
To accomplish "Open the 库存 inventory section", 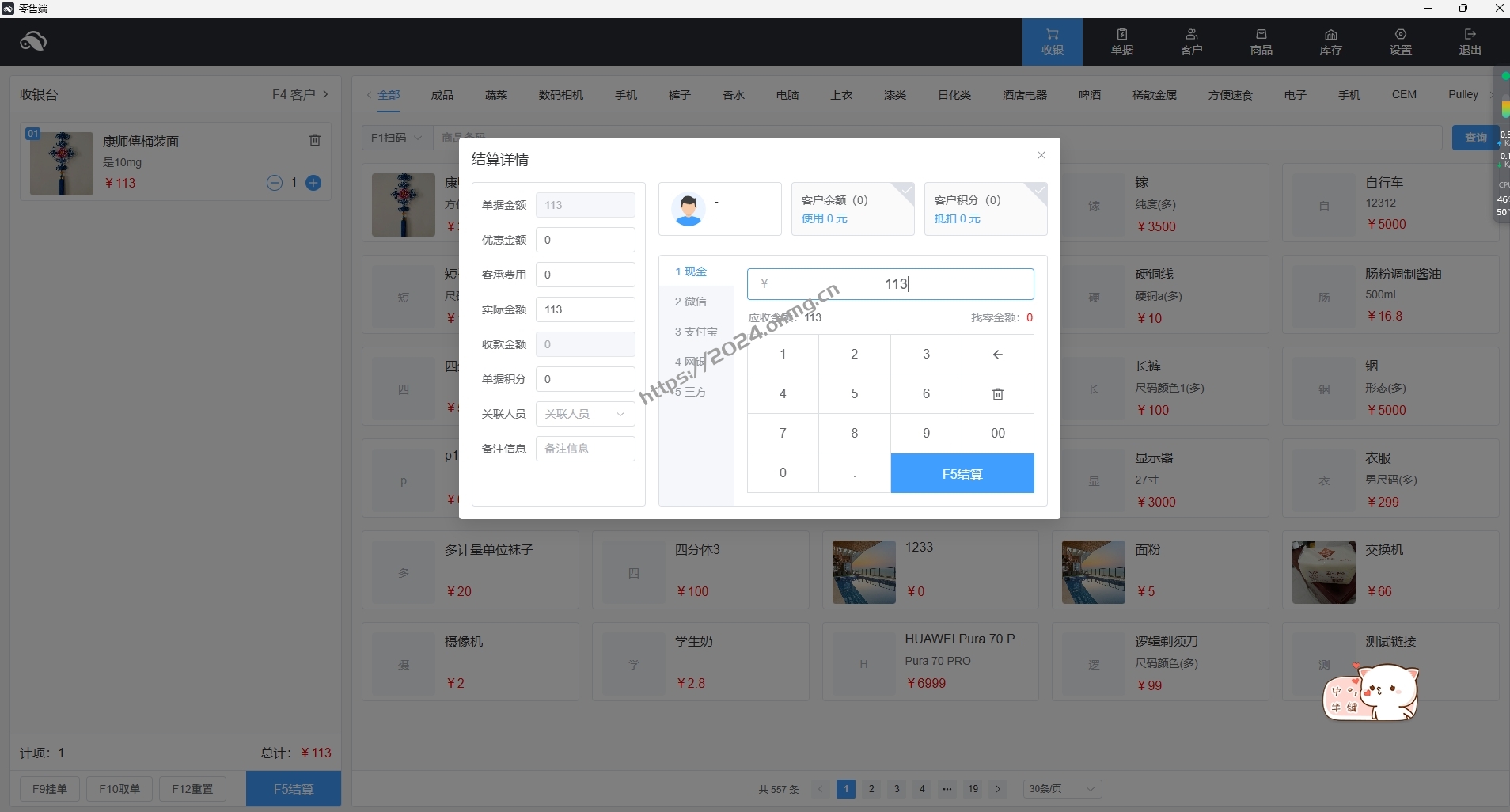I will pos(1330,42).
